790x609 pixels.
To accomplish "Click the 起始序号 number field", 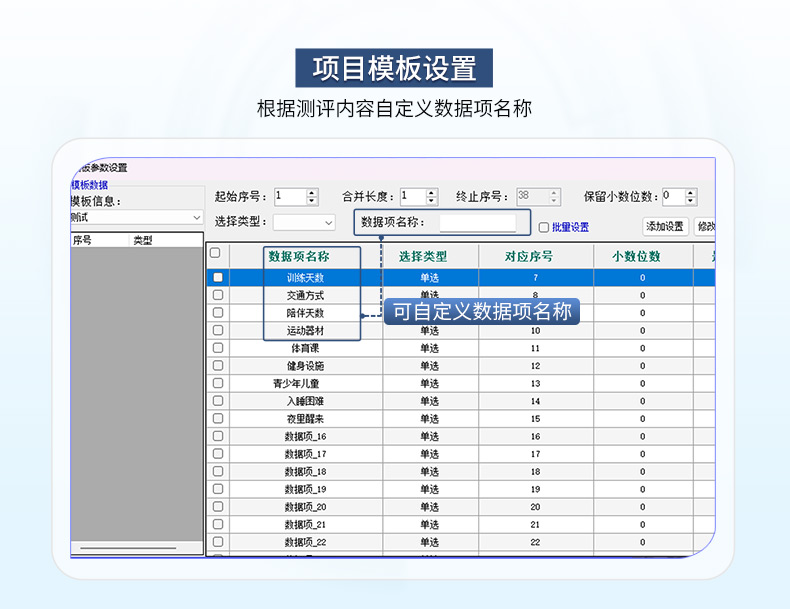I will 289,197.
